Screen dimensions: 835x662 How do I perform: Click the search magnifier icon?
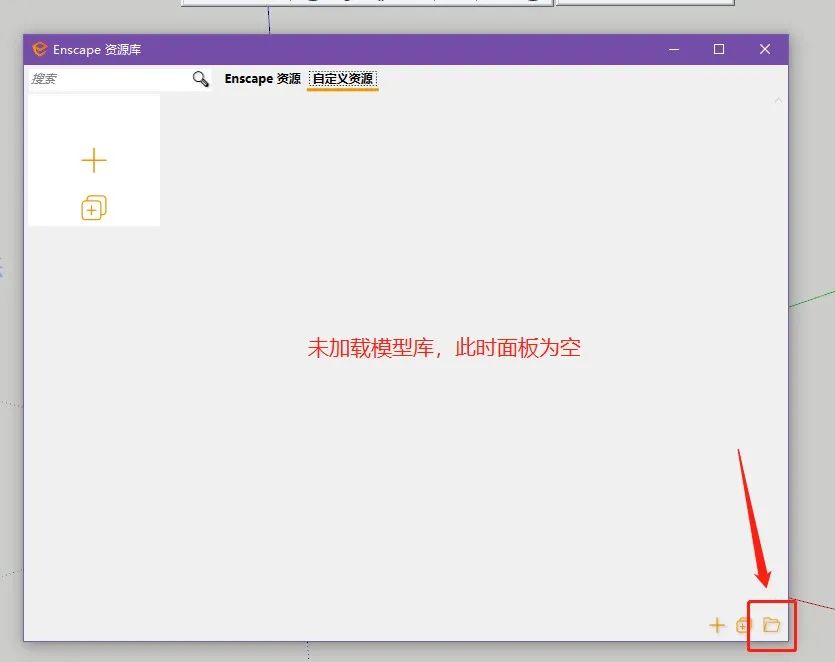pyautogui.click(x=200, y=79)
